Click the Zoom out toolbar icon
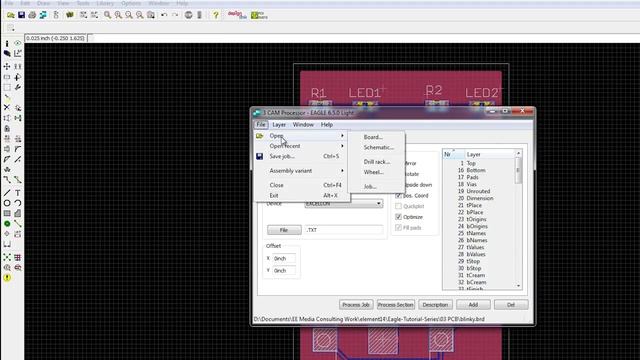The image size is (640, 360). (x=129, y=15)
